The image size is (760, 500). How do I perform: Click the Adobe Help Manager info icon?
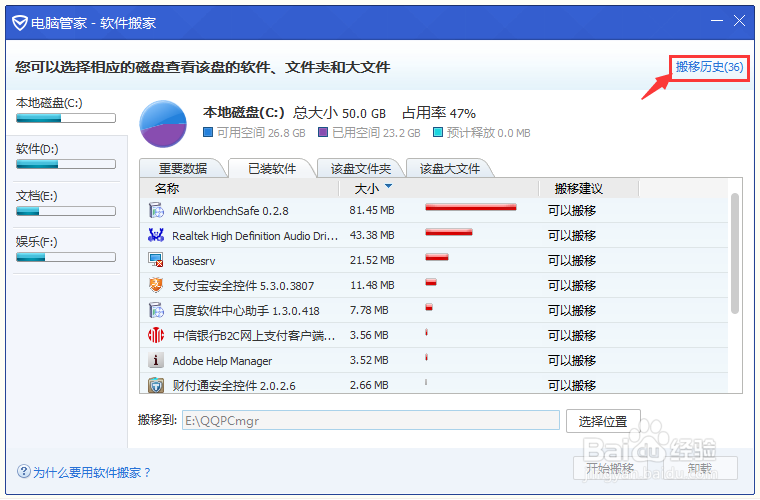coord(156,360)
